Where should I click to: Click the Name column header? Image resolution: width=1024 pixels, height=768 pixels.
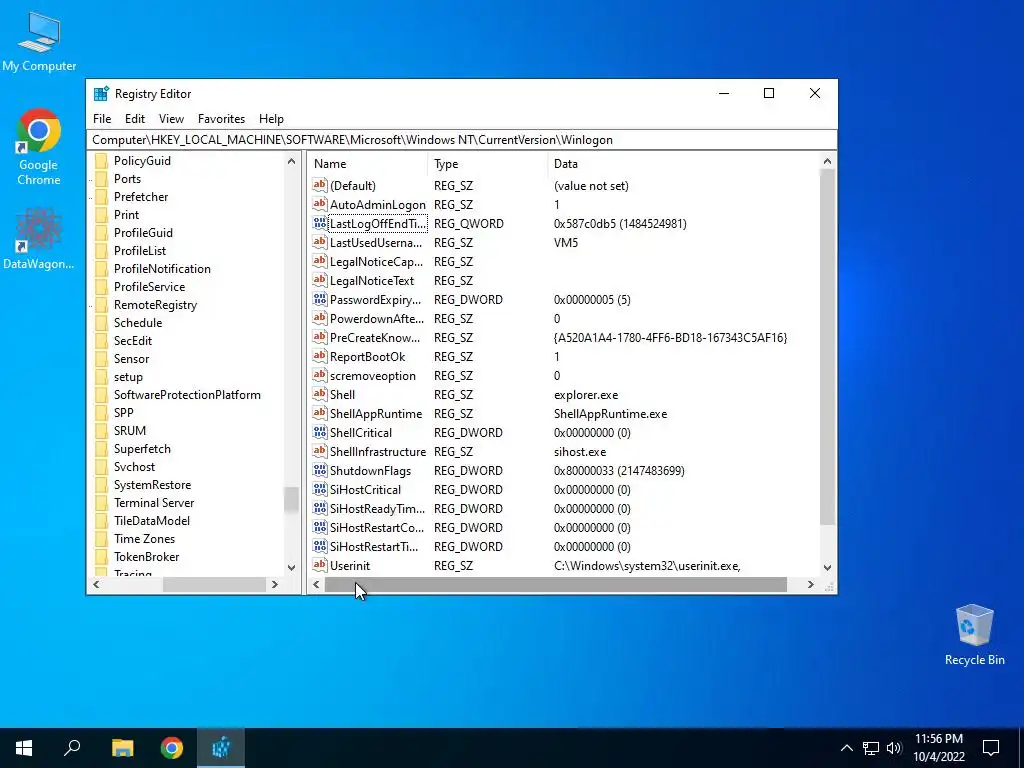368,164
